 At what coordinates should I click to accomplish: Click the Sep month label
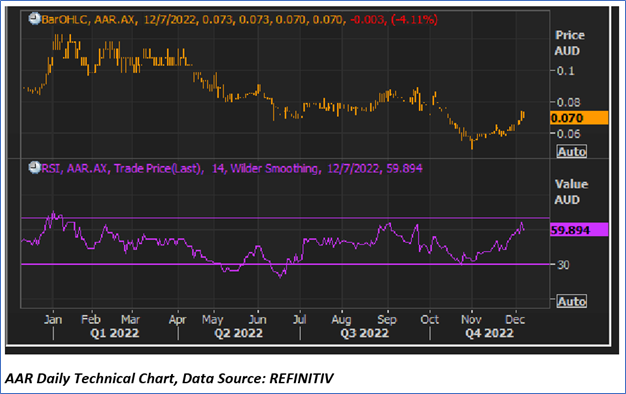tap(387, 319)
